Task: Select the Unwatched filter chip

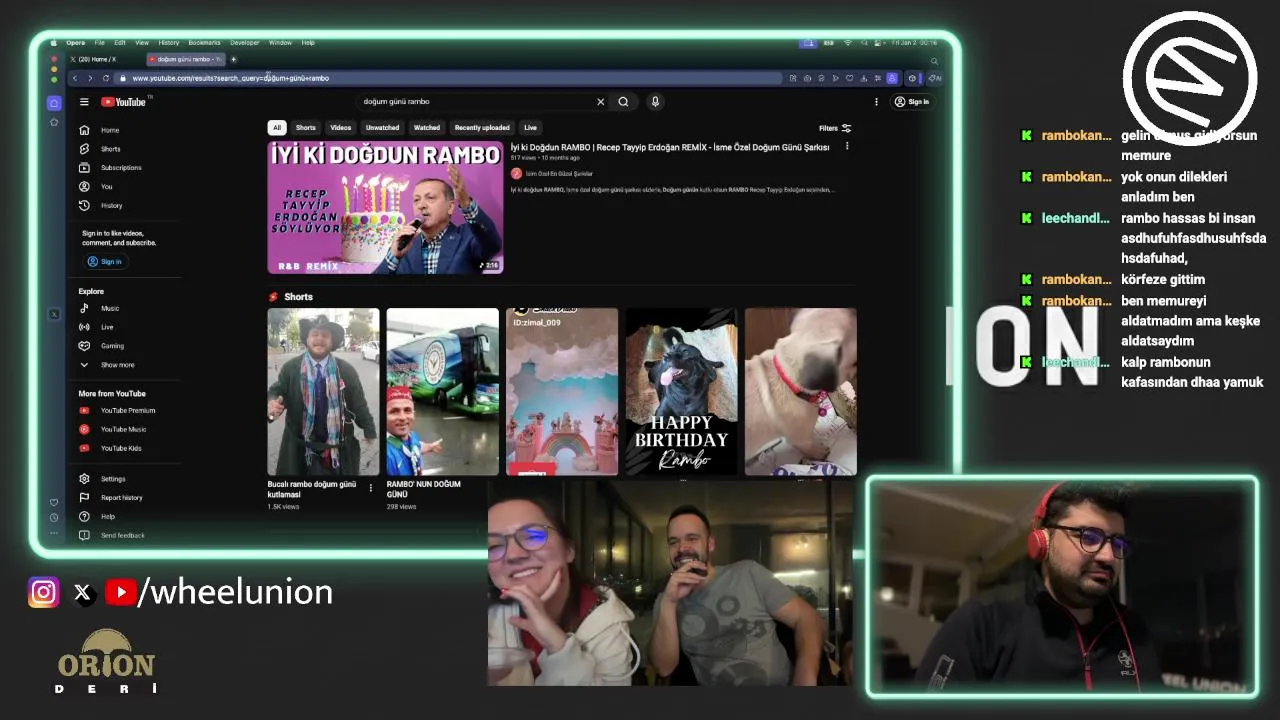Action: (x=382, y=128)
